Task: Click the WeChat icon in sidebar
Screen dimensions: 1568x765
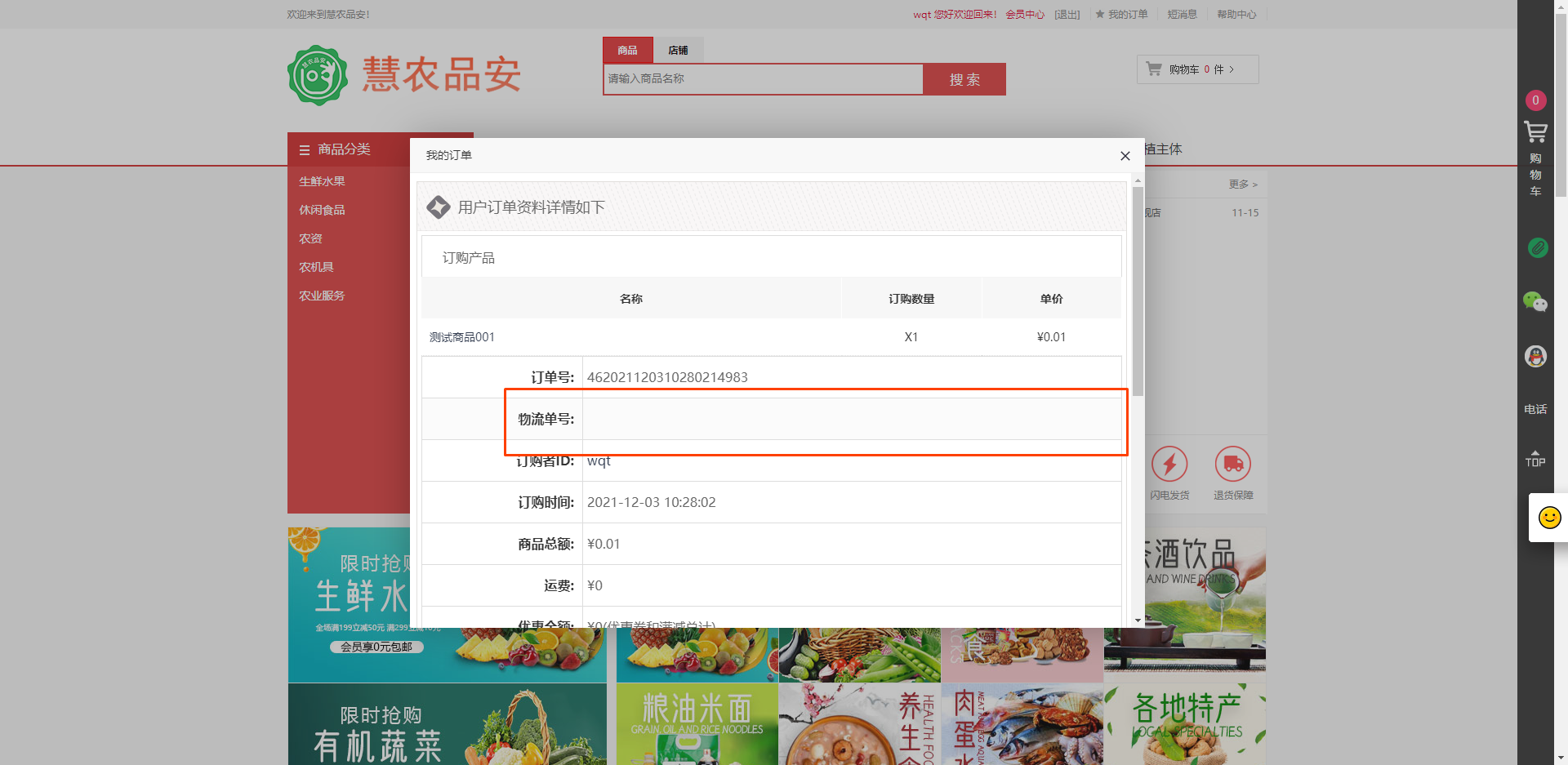Action: 1535,302
